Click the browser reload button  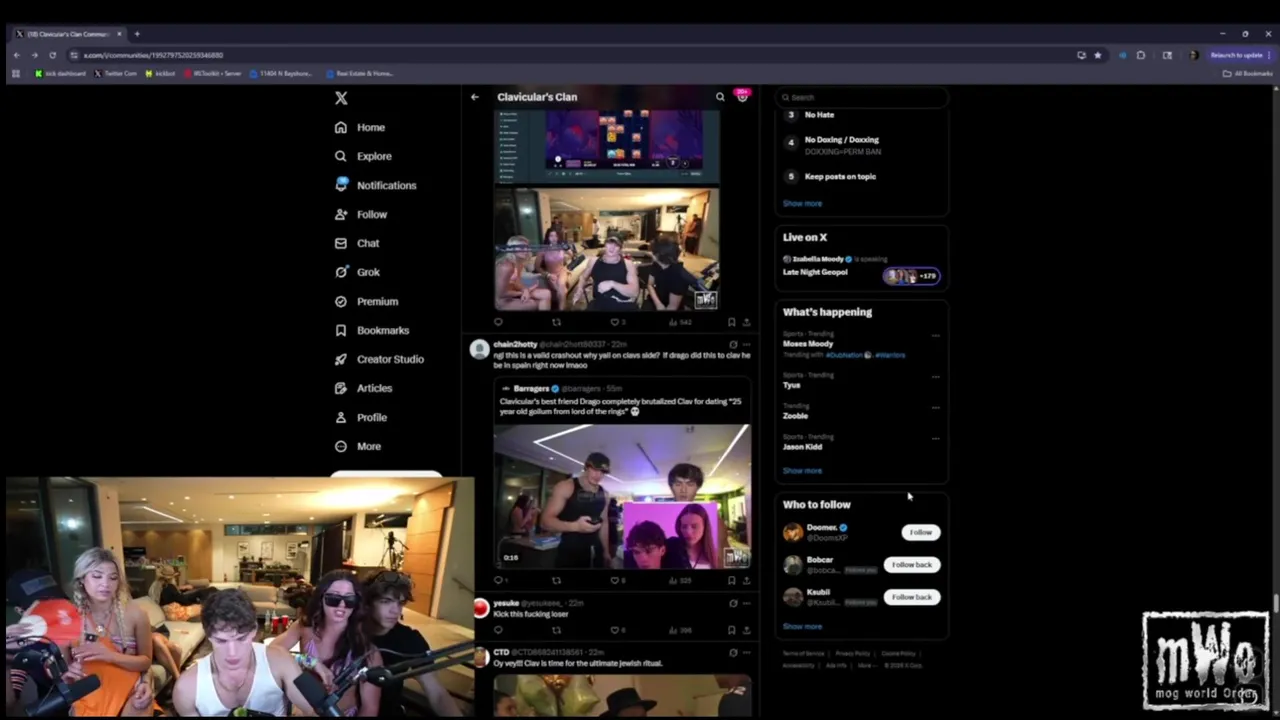pyautogui.click(x=51, y=55)
